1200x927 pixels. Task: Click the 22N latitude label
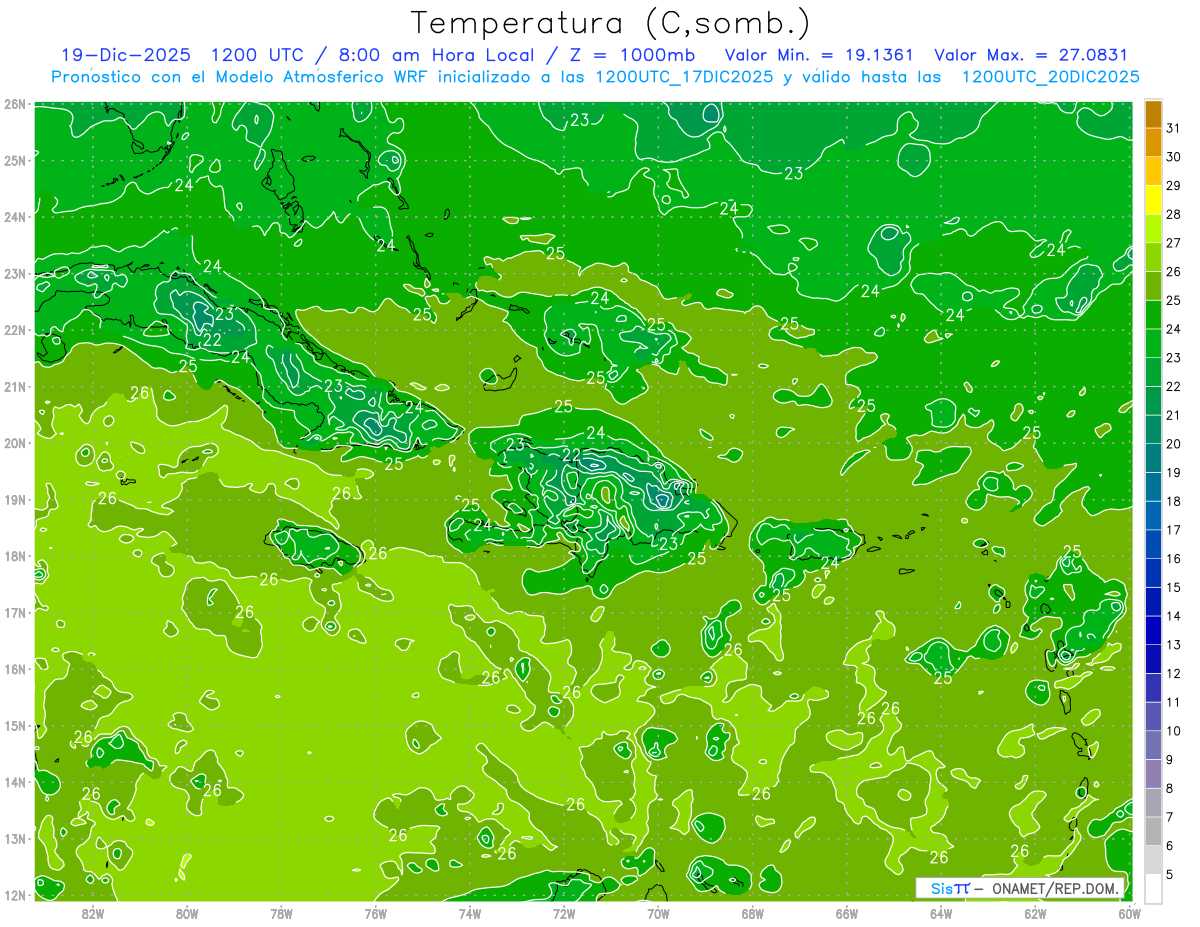click(16, 330)
